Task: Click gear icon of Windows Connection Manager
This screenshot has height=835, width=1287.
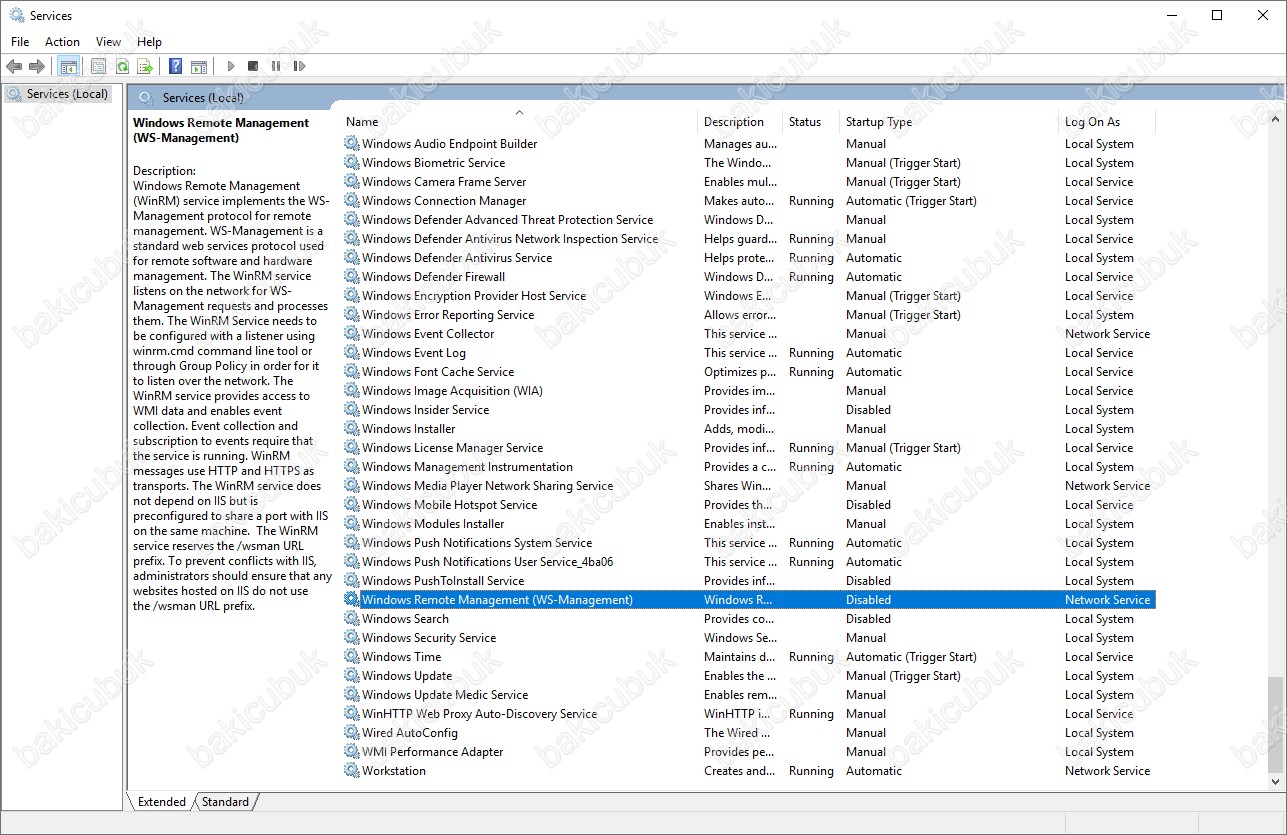Action: point(351,201)
